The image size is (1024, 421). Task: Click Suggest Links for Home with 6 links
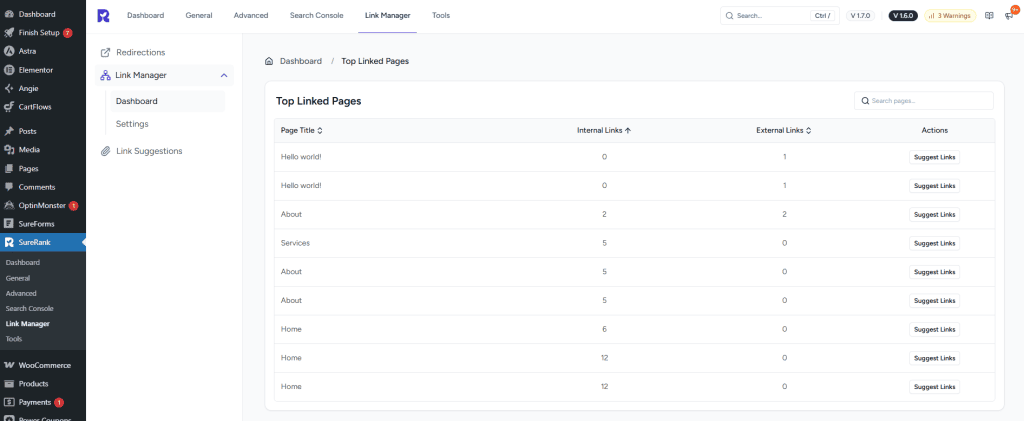point(935,330)
